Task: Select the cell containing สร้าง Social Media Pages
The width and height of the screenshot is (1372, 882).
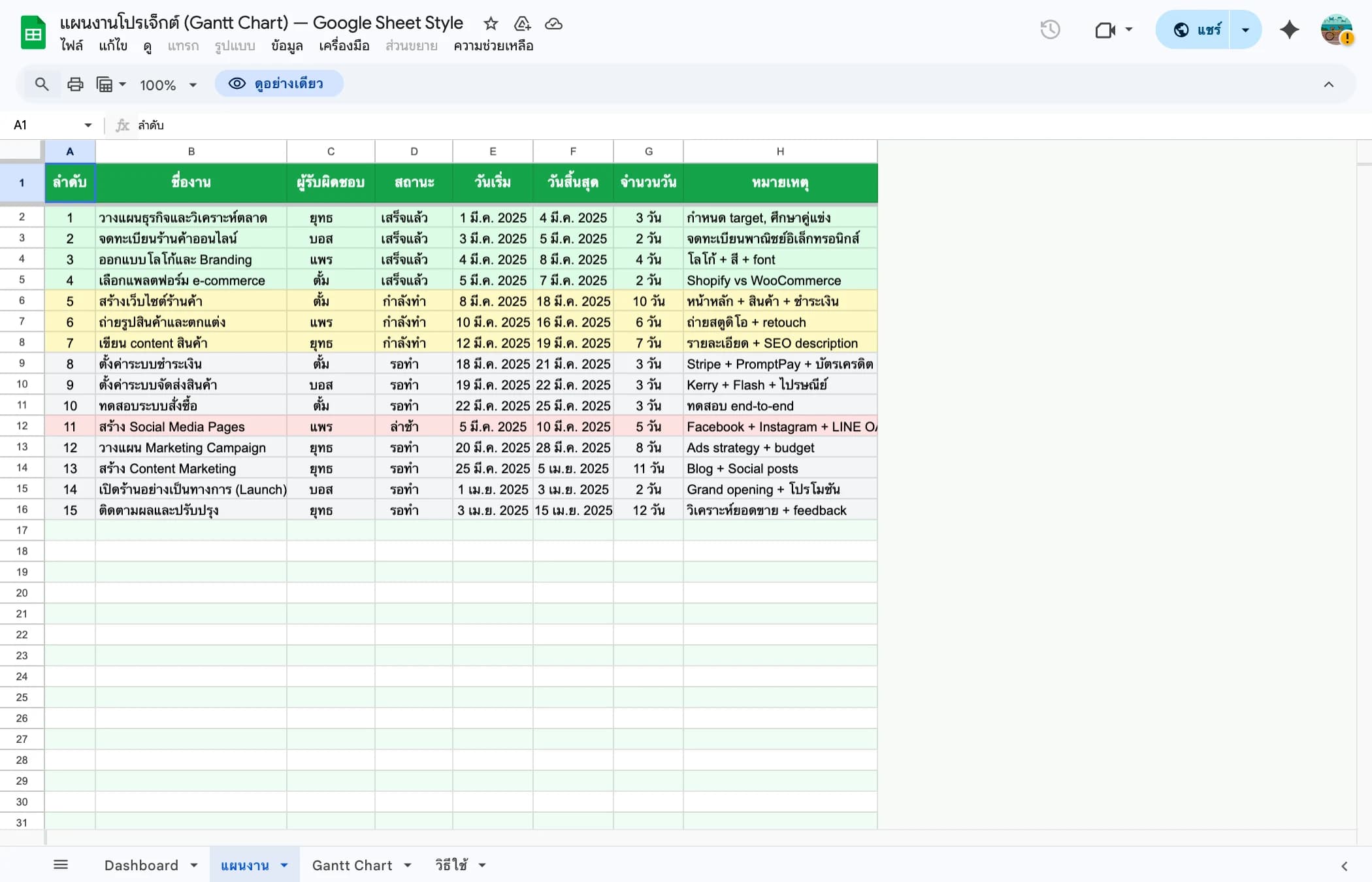Action: click(x=172, y=426)
